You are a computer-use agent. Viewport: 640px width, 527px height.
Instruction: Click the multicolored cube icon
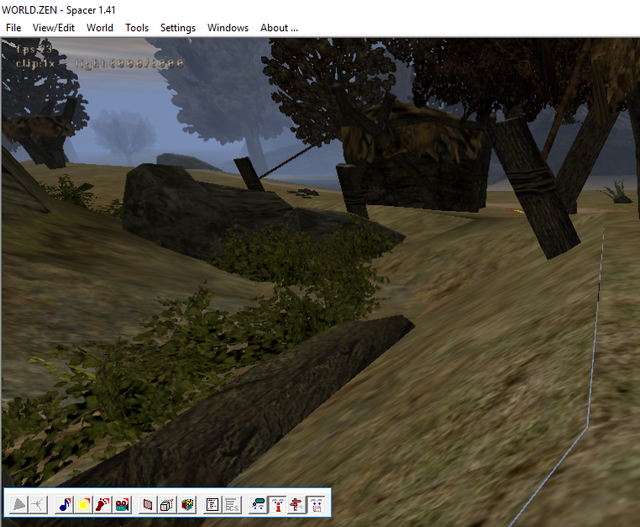tap(187, 505)
